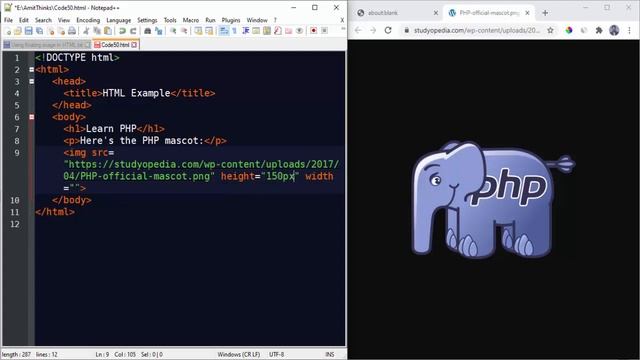The height and width of the screenshot is (360, 640).
Task: Open the Chrome three-dot menu
Action: pos(629,30)
